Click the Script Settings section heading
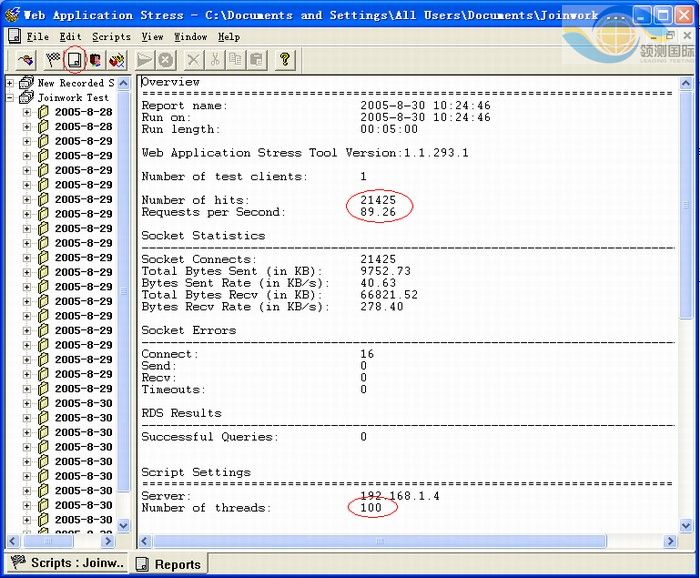 (x=196, y=472)
